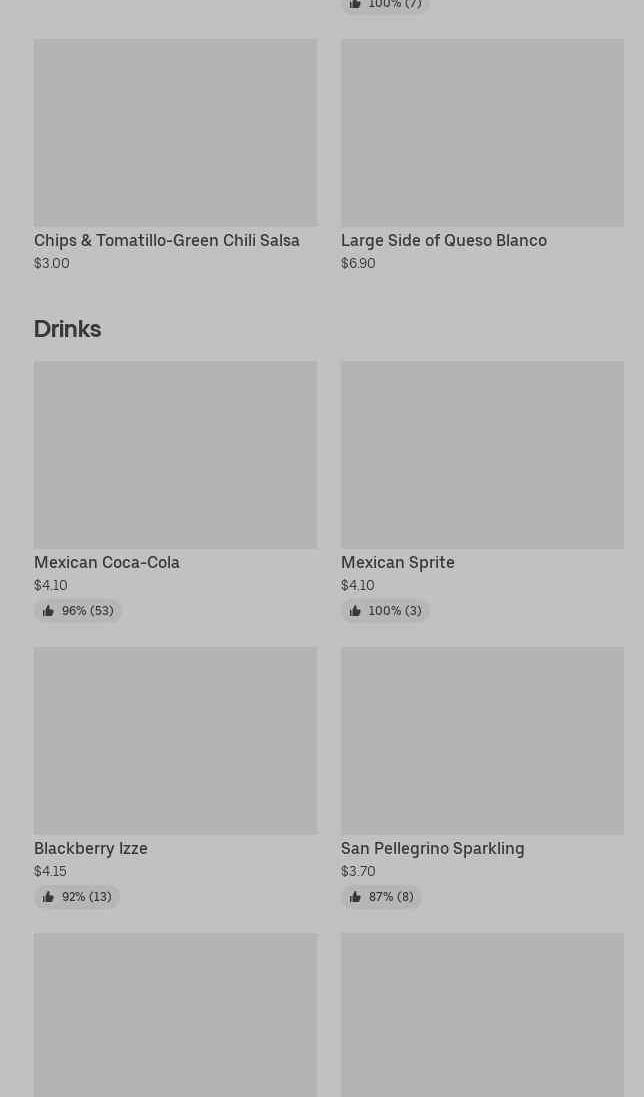Open Chips & Tomatillo-Green Chili Salsa item
Viewport: 644px width, 1097px height.
166,240
